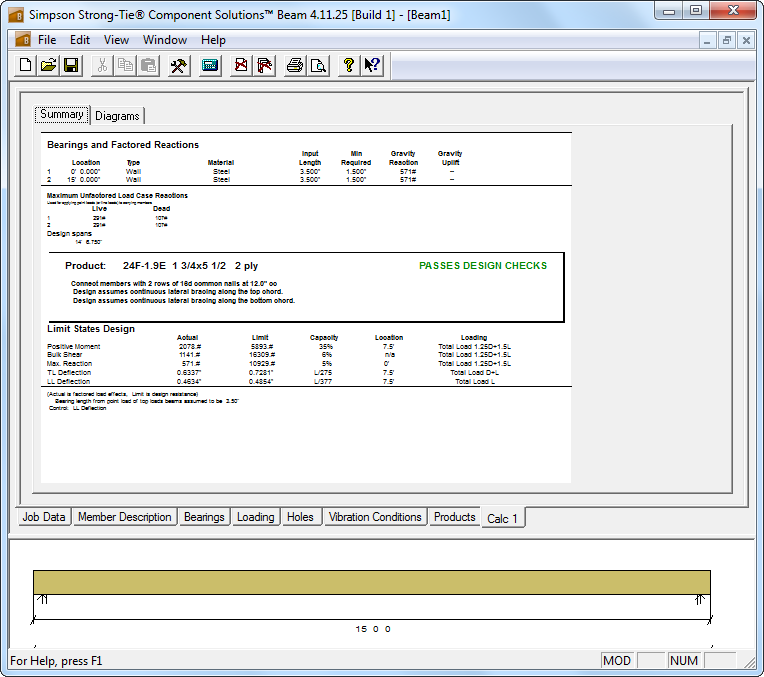Click the Positive Moment row label
The image size is (764, 677).
[74, 347]
